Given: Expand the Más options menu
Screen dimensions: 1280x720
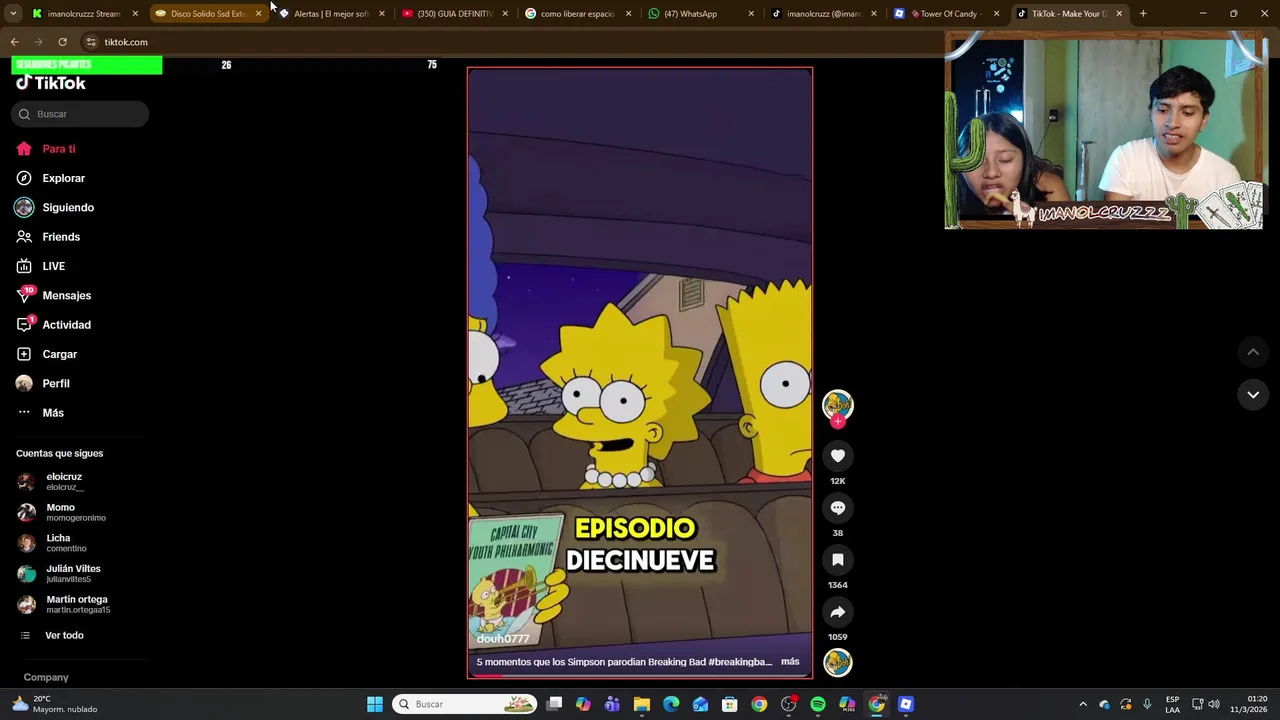Looking at the screenshot, I should 40,413.
